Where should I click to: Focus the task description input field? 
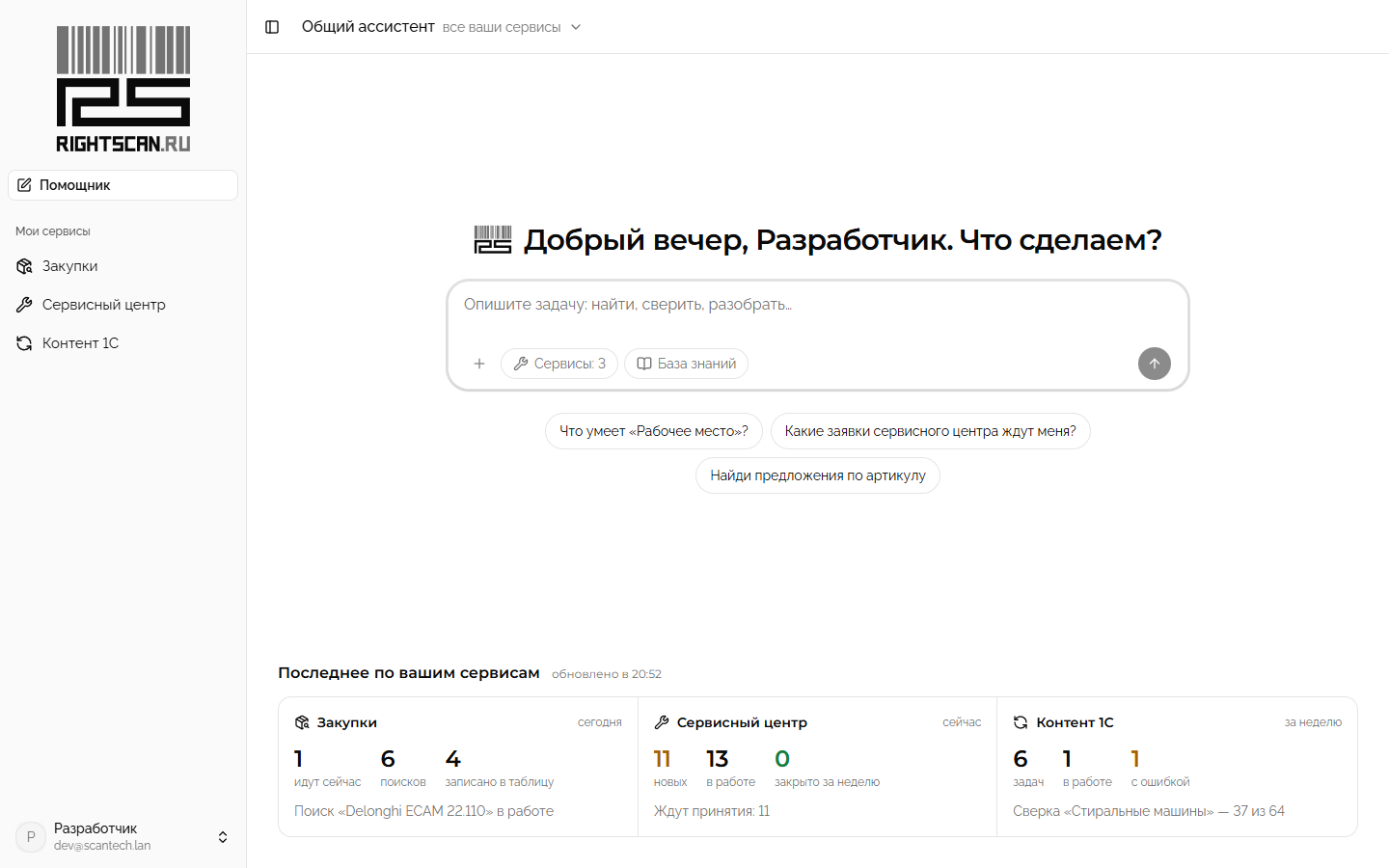pos(818,305)
